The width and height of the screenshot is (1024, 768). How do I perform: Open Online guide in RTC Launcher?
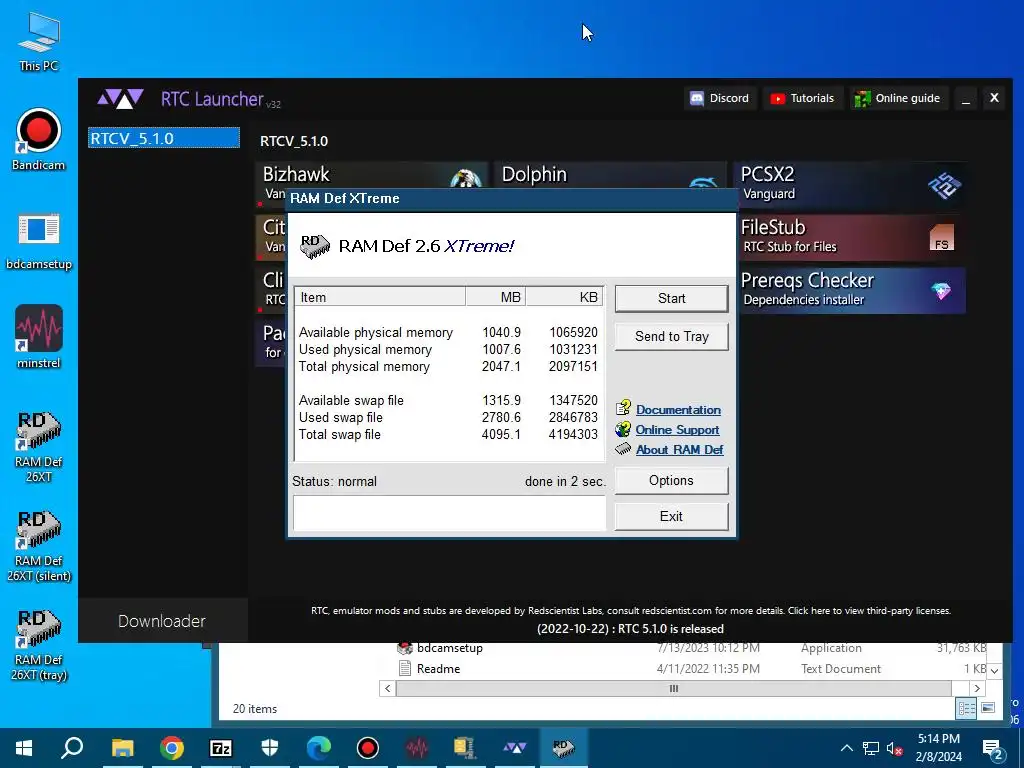(x=898, y=98)
